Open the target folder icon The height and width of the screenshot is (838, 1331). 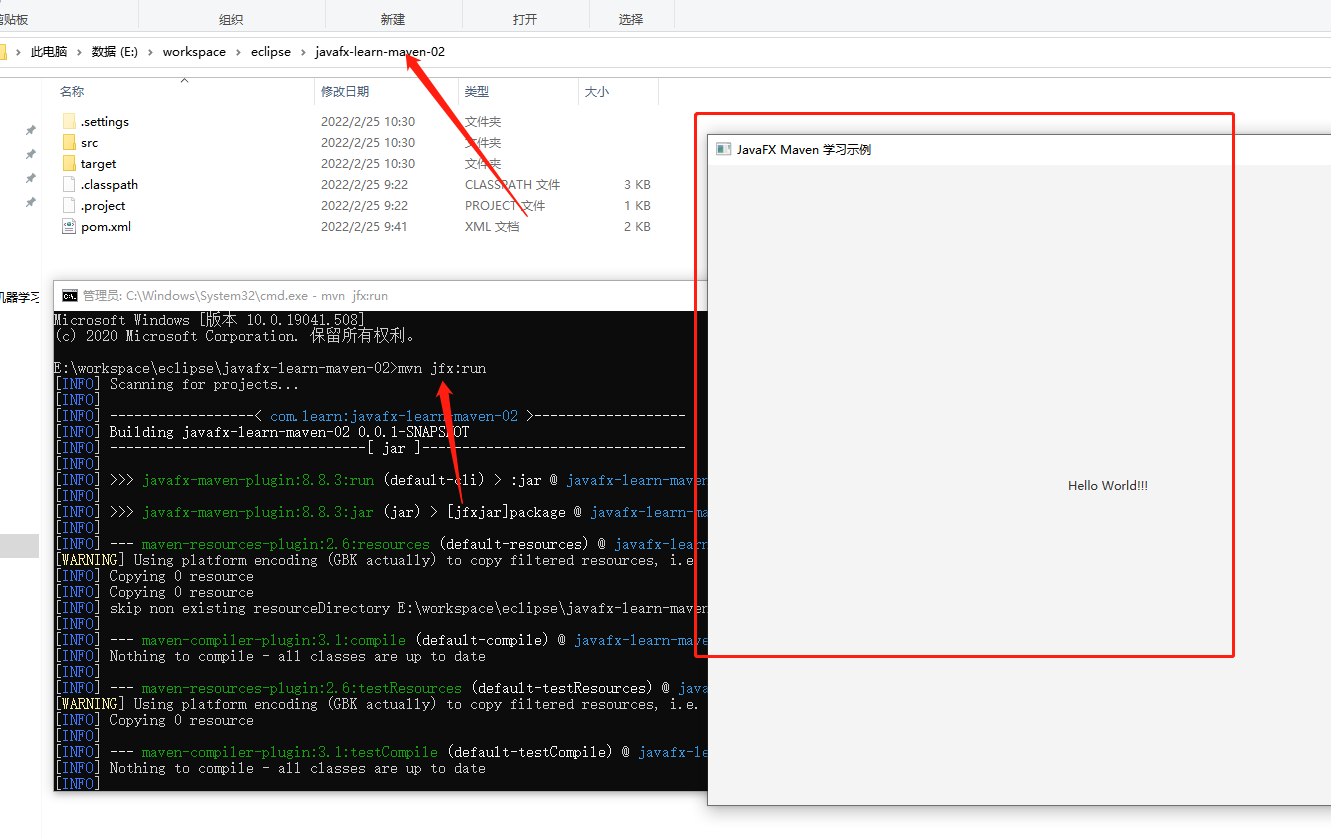click(69, 164)
